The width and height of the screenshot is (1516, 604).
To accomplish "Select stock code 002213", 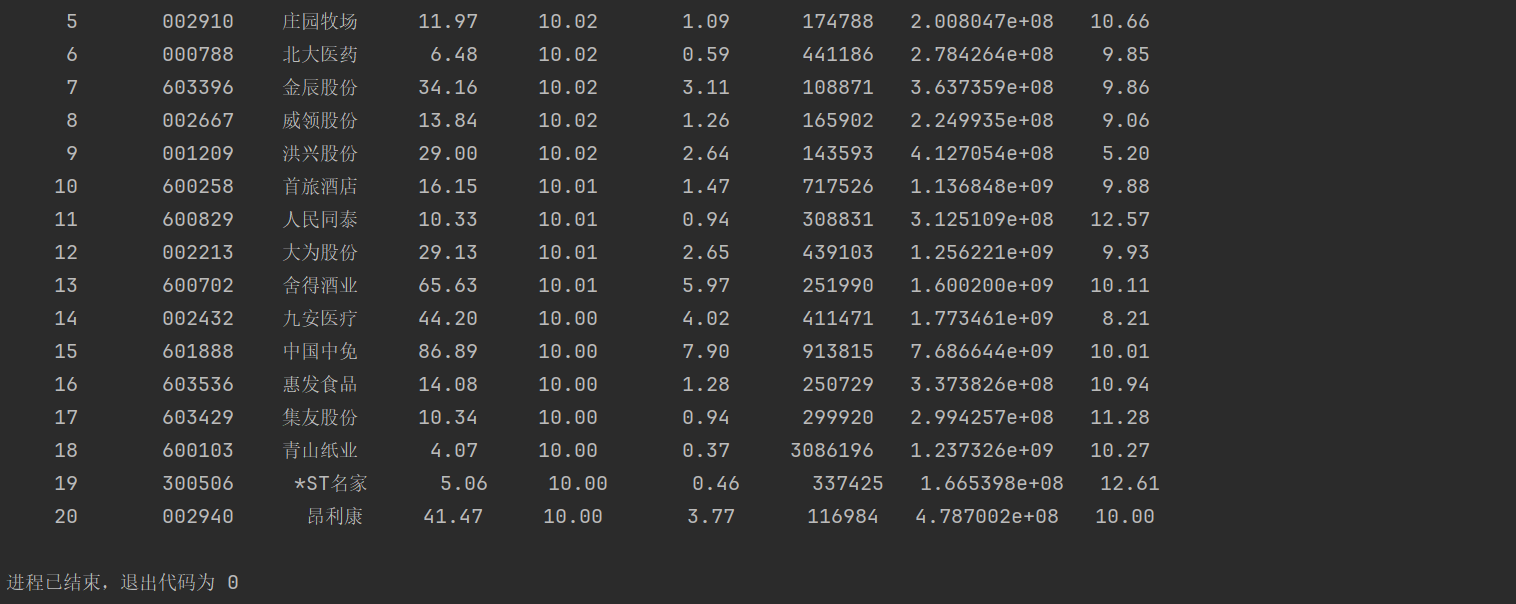I will (x=198, y=252).
